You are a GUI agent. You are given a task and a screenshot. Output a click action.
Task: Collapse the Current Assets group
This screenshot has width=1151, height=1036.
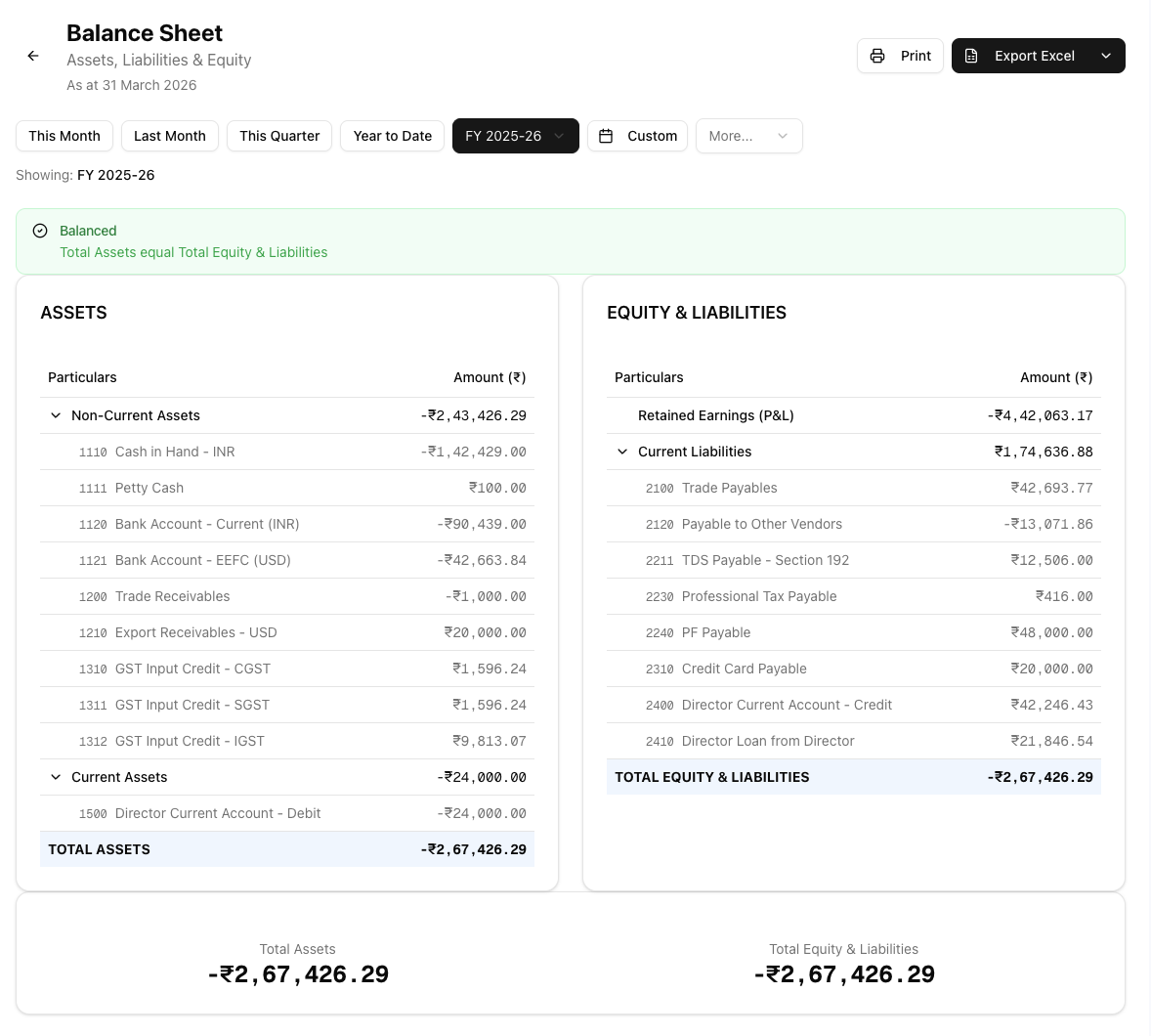tap(56, 777)
